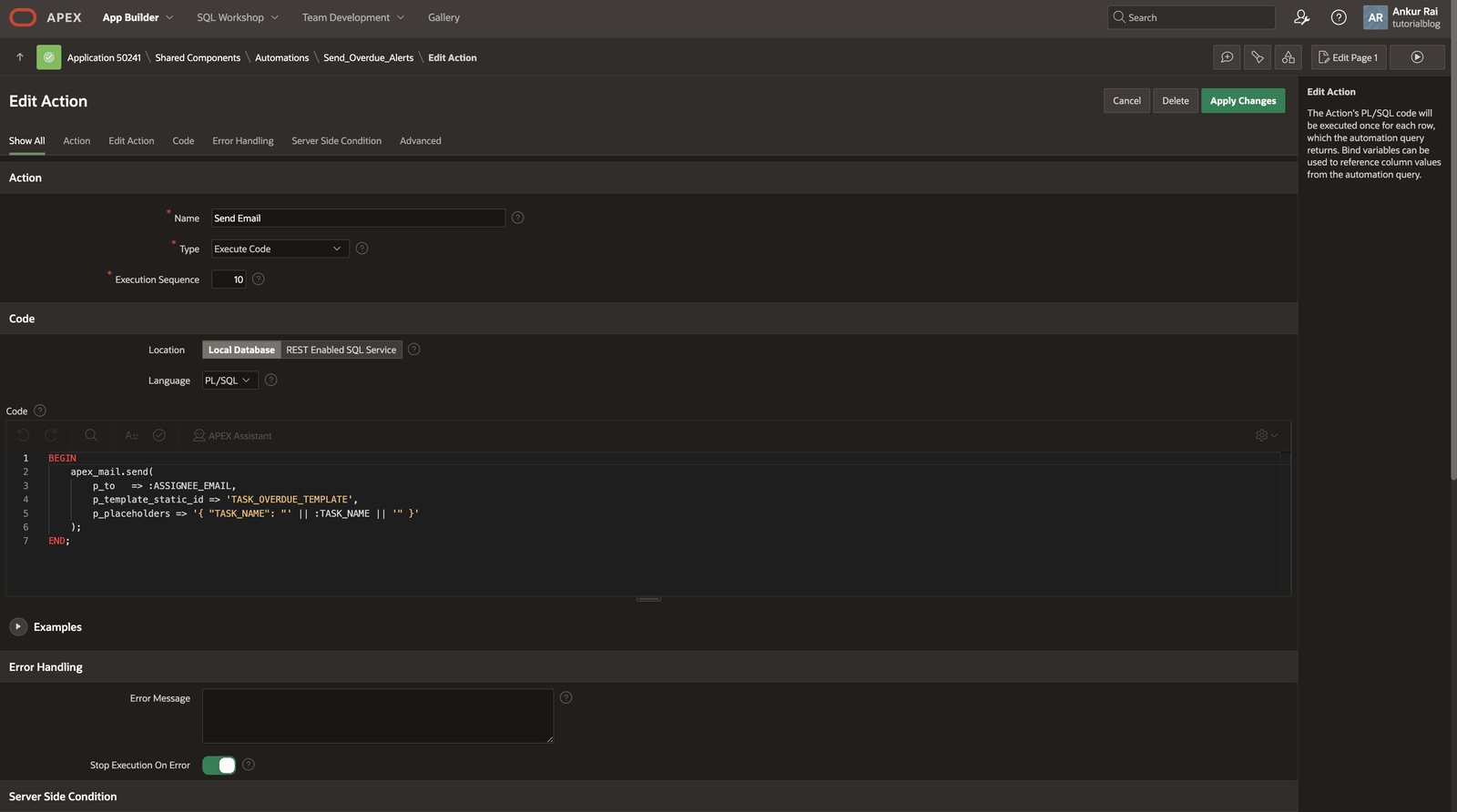Click the Developer Comment icon in header
This screenshot has width=1457, height=812.
[x=1227, y=57]
